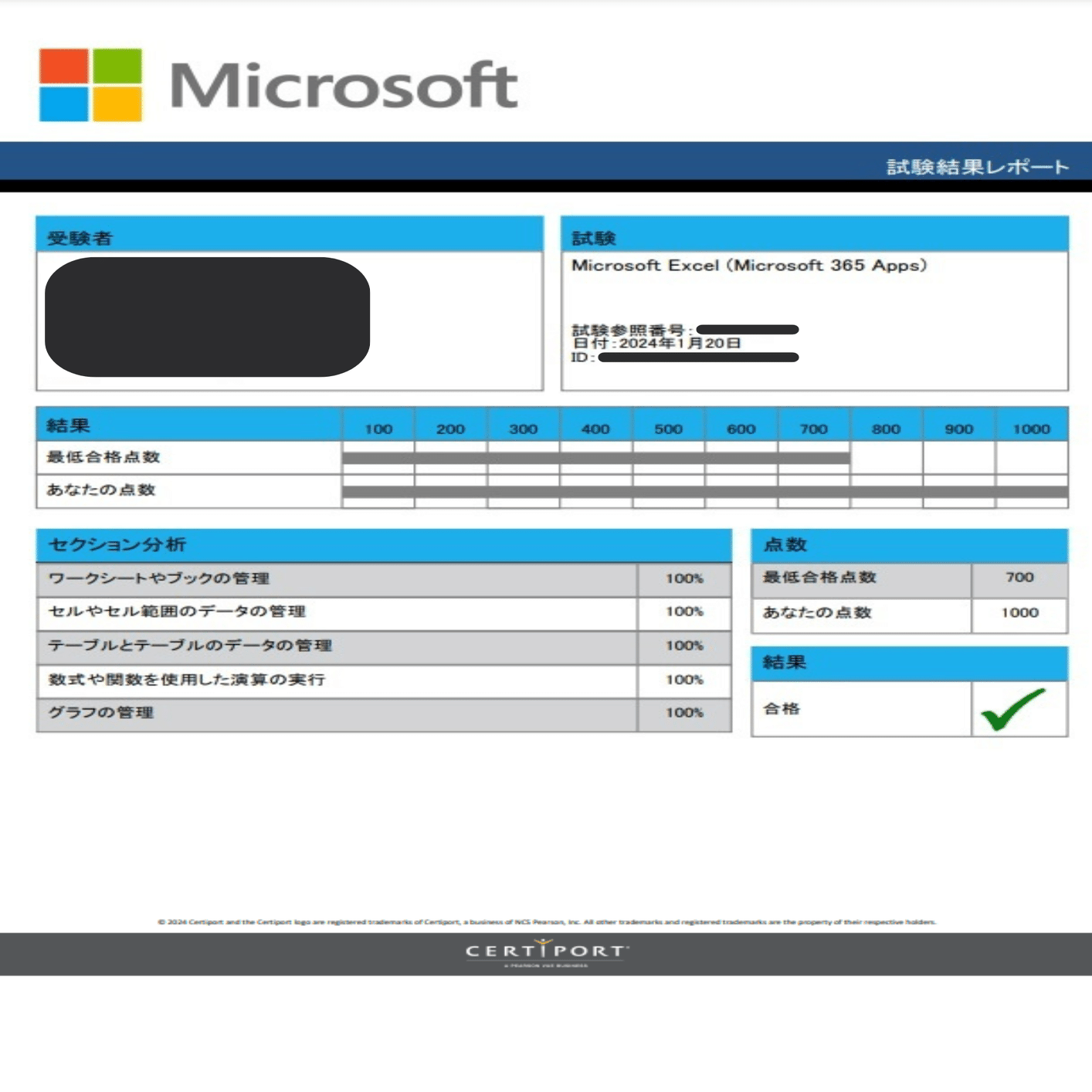Click your score gray progress bar
Viewport: 1092px width, 1092px height.
point(705,492)
